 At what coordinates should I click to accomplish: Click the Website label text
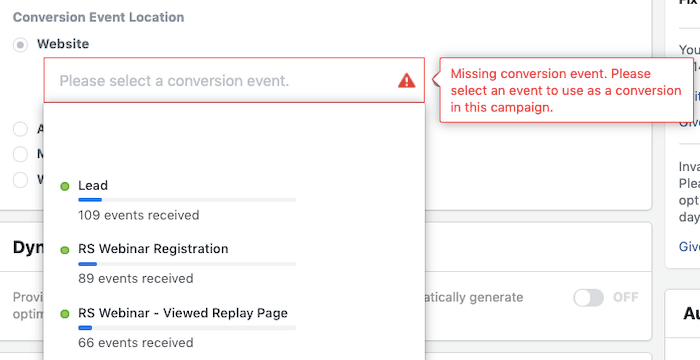click(x=63, y=44)
